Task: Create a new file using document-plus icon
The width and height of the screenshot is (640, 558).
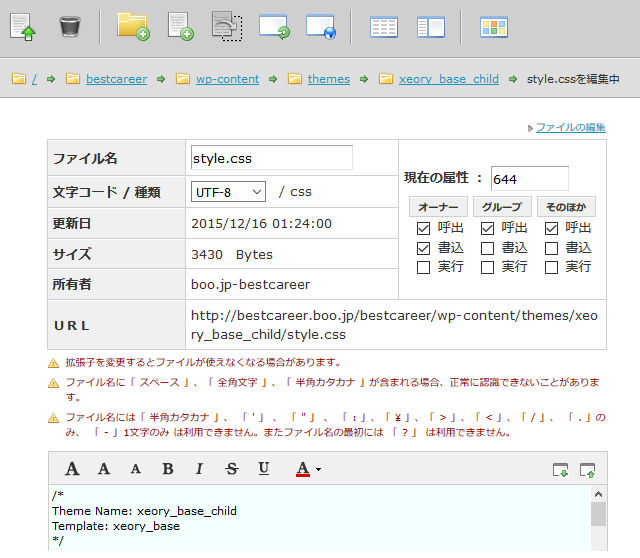Action: coord(180,27)
